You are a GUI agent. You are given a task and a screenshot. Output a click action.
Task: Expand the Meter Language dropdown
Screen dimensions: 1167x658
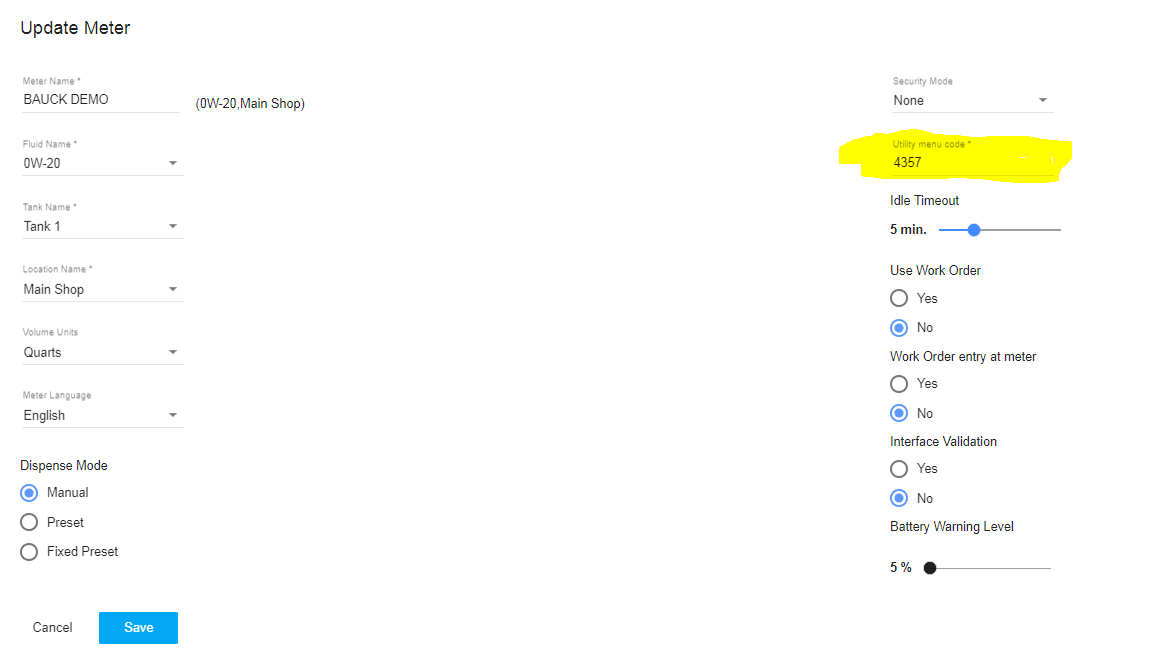102,415
